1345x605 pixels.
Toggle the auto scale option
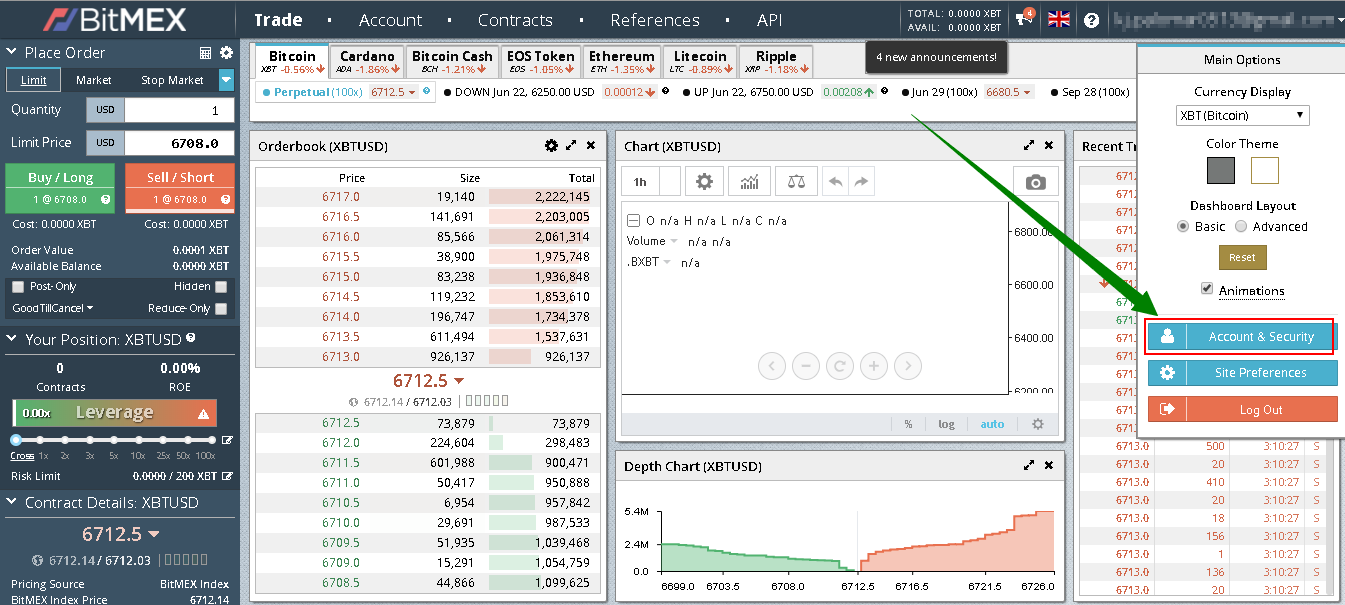pyautogui.click(x=992, y=424)
